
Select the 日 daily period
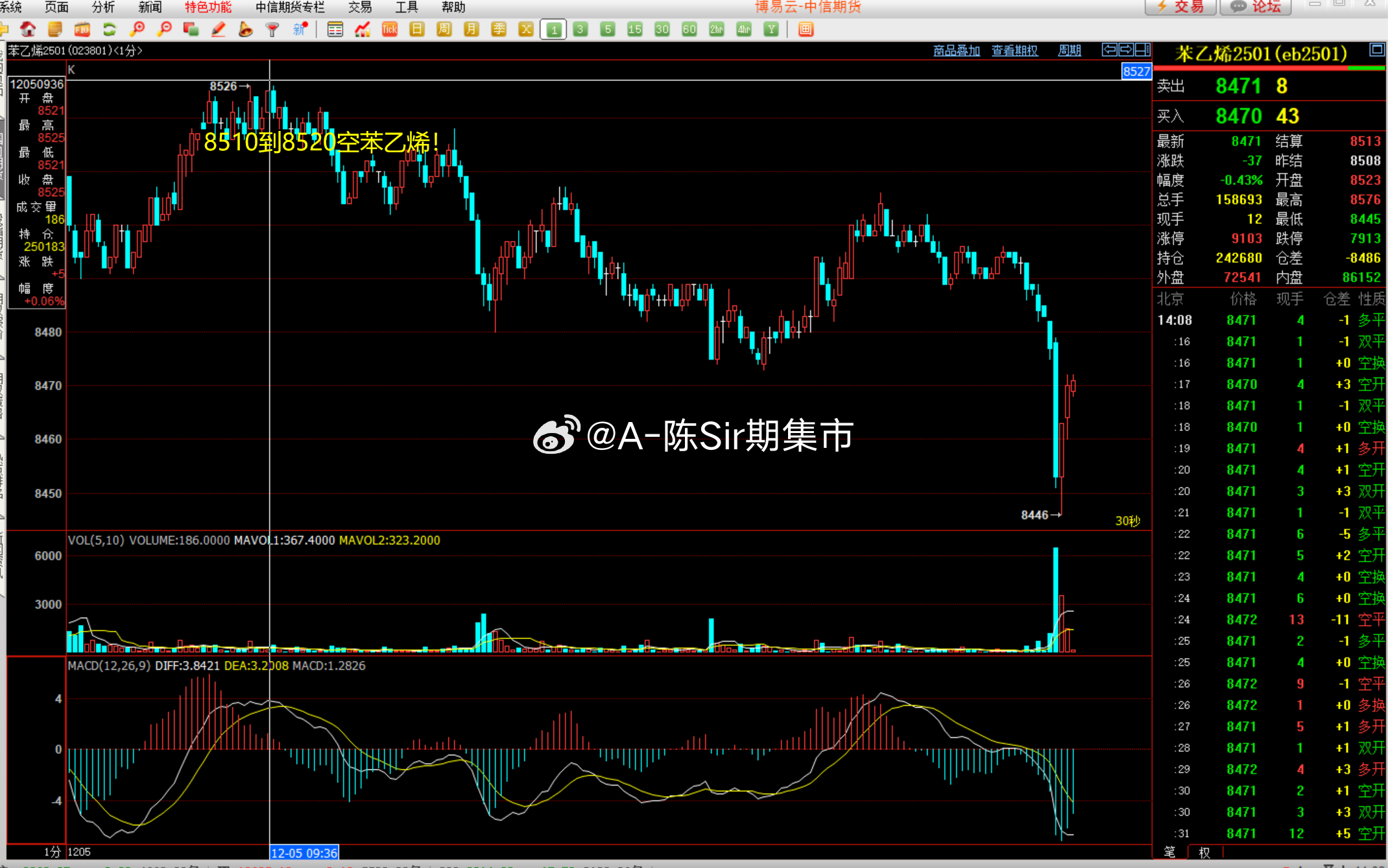pyautogui.click(x=417, y=29)
